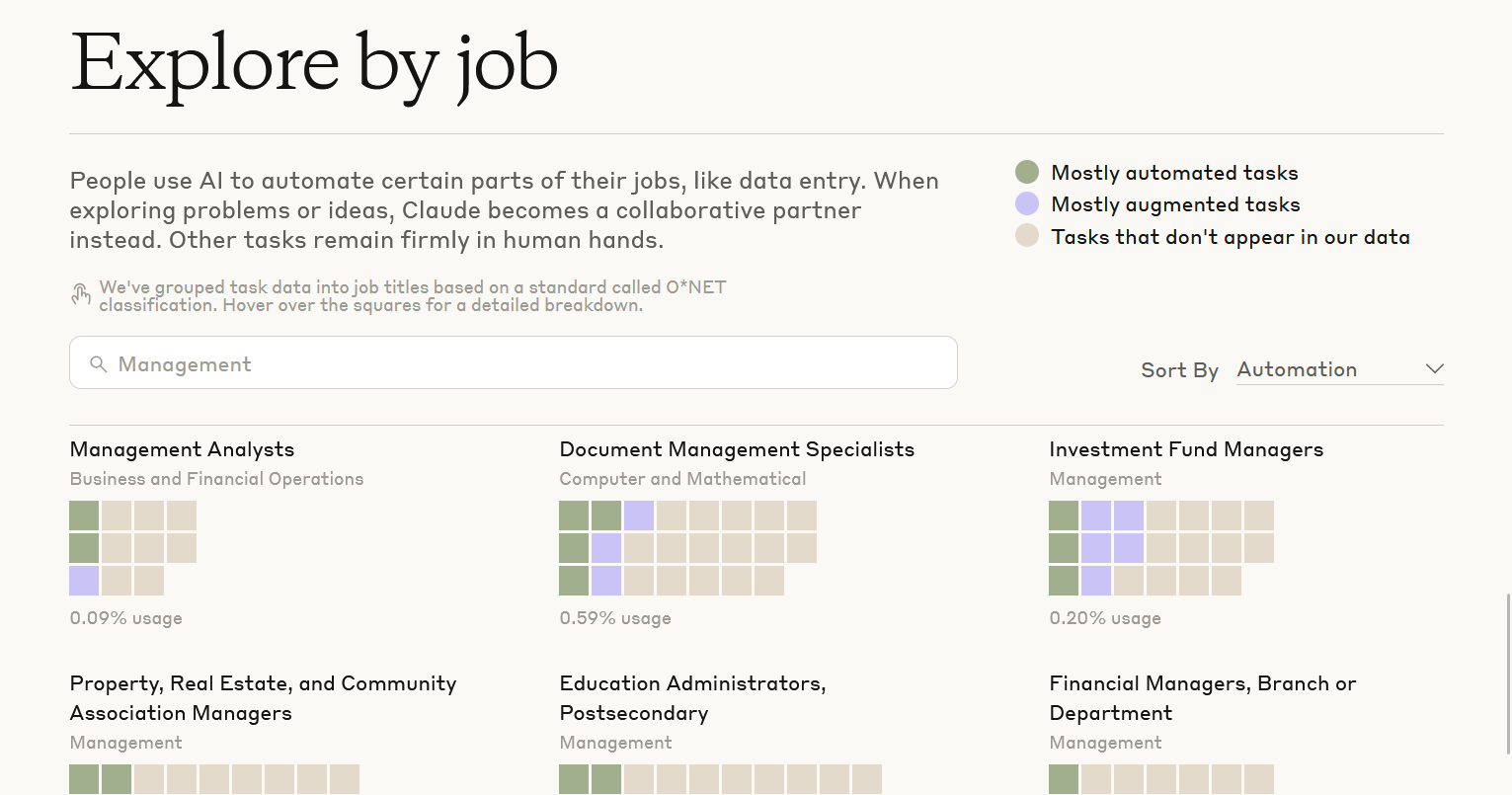This screenshot has height=795, width=1512.
Task: Click first green square of Education Administrators grid
Action: [574, 779]
